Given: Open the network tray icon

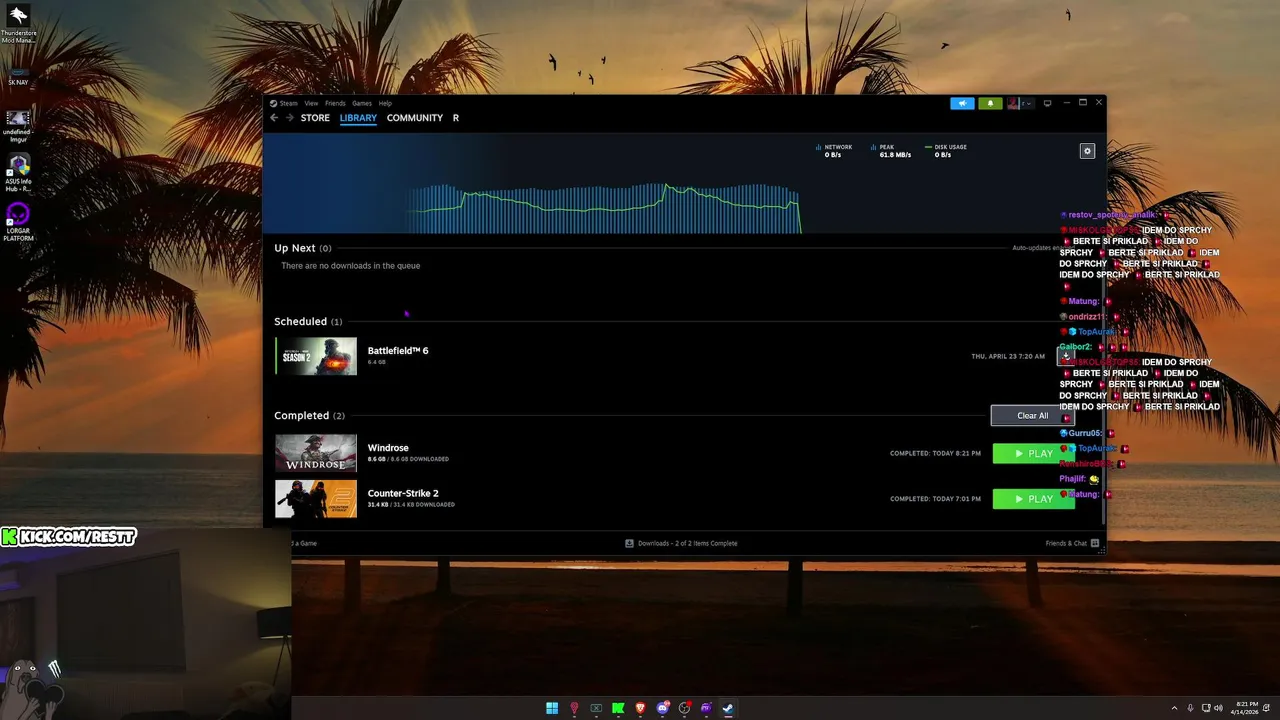Looking at the screenshot, I should click(1206, 708).
